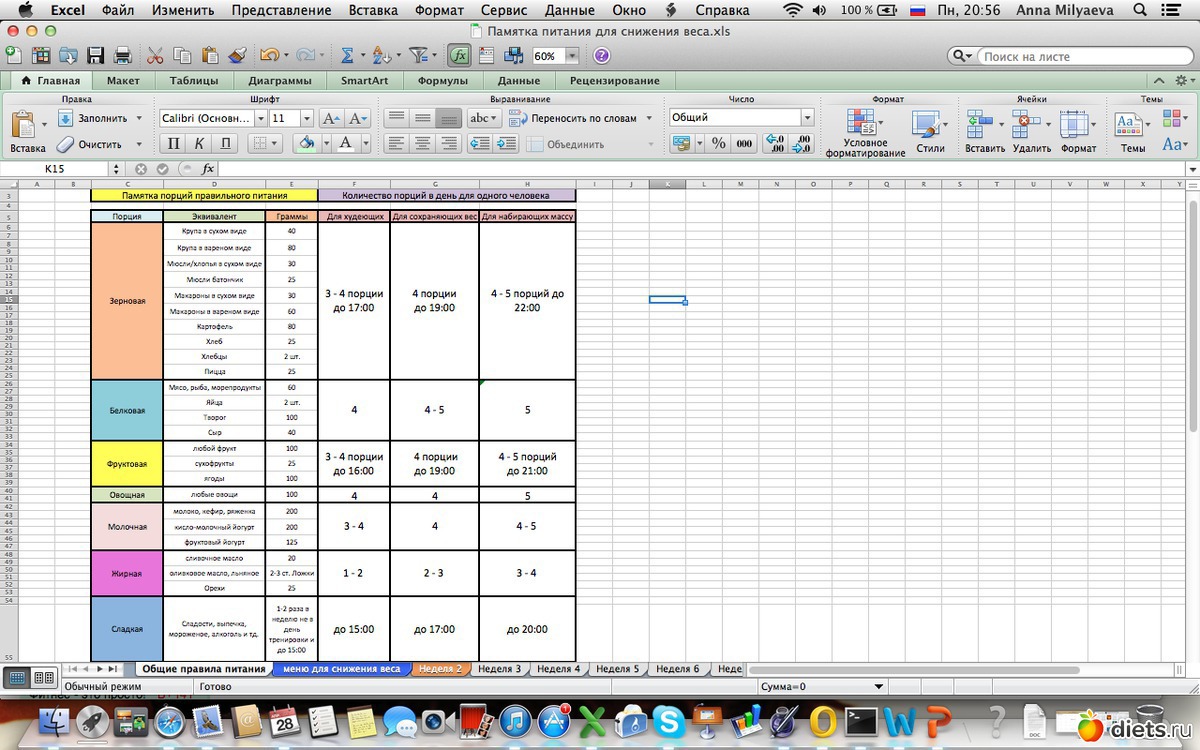Image resolution: width=1200 pixels, height=750 pixels.
Task: Click the Очистить button
Action: click(90, 144)
